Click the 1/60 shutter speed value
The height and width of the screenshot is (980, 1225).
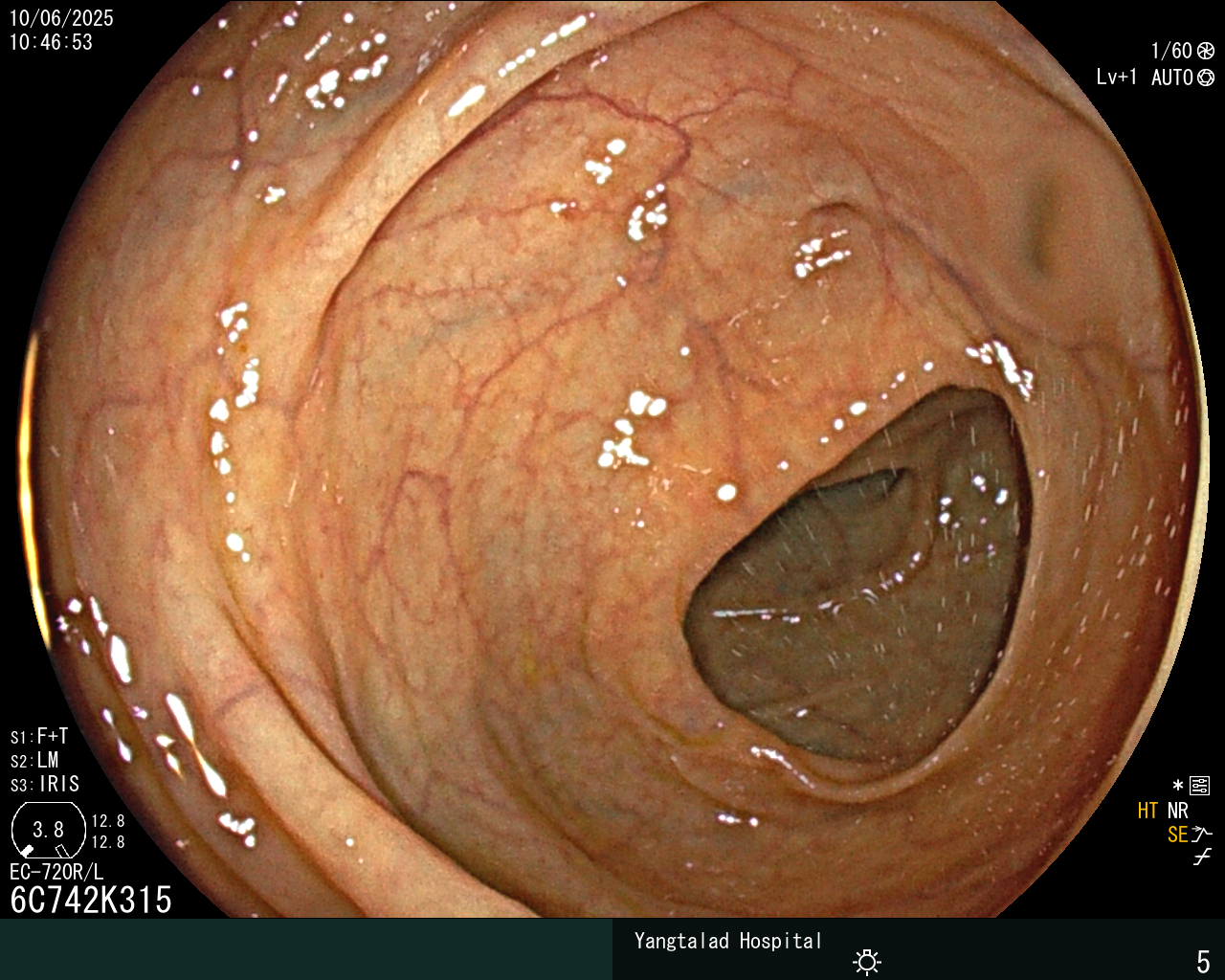click(x=1171, y=51)
